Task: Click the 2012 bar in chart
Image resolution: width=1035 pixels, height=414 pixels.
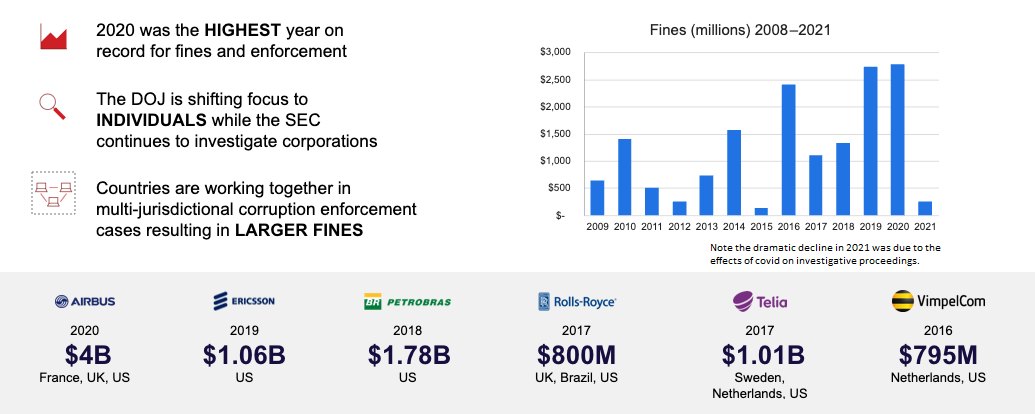Action: [679, 208]
